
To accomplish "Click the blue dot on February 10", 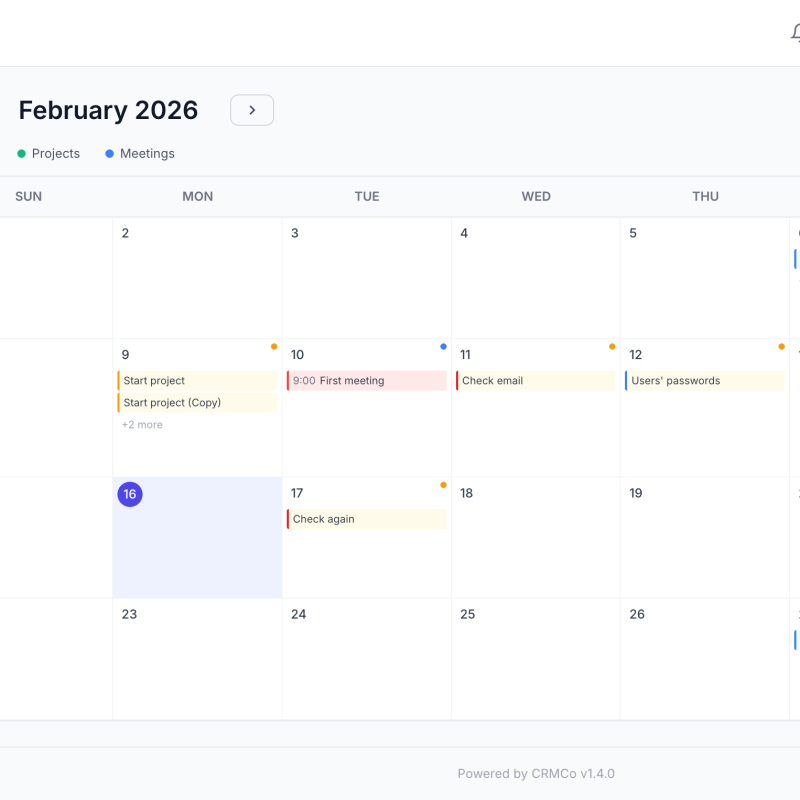I will (443, 347).
